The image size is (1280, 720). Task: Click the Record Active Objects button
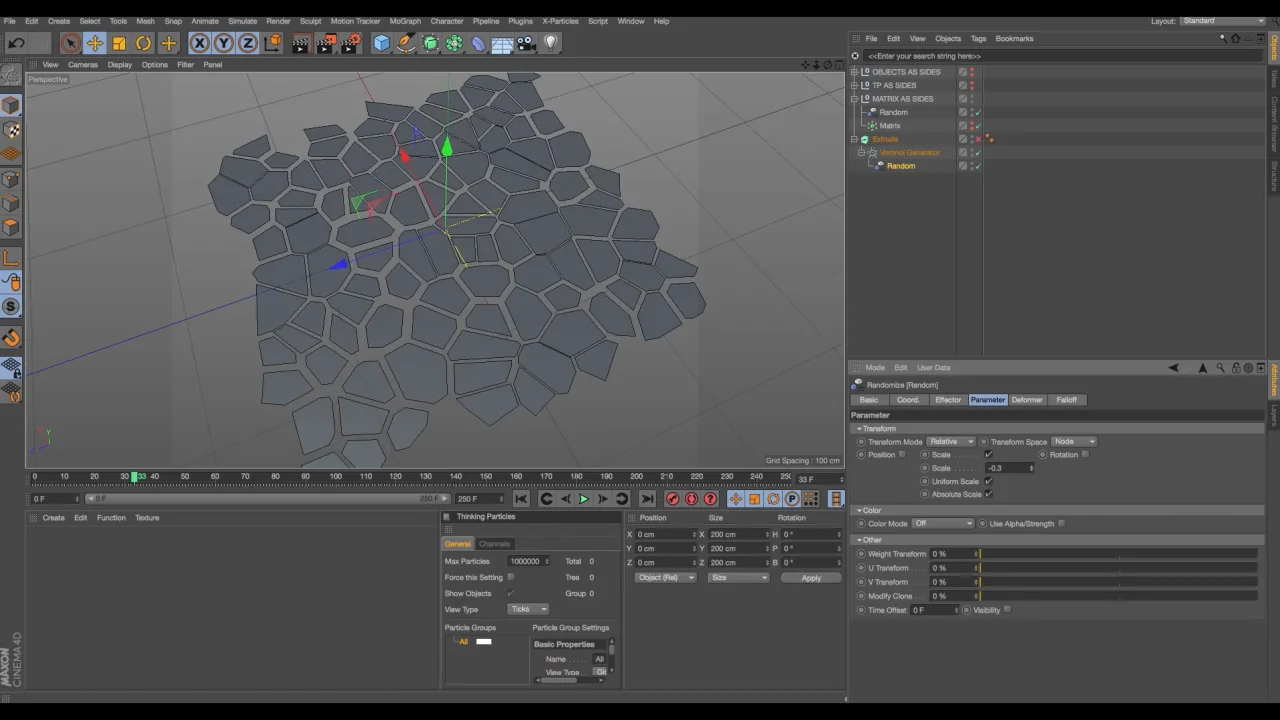672,499
